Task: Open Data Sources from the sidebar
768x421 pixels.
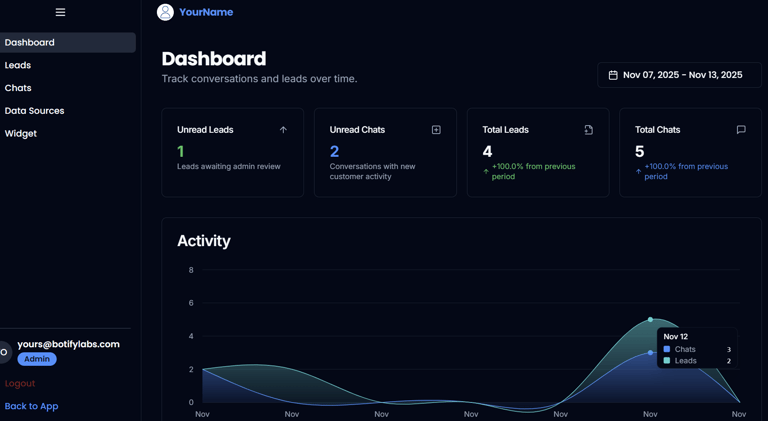Action: point(34,111)
